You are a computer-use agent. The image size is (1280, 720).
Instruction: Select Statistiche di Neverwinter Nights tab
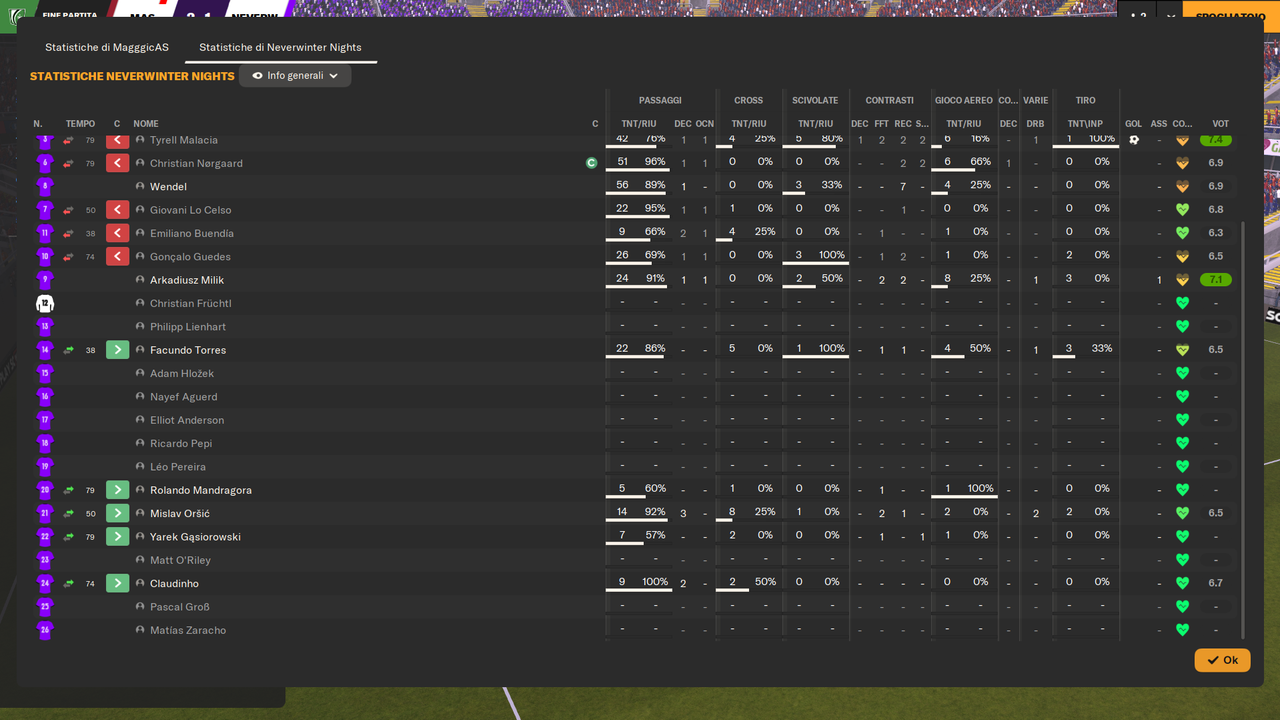(x=280, y=47)
